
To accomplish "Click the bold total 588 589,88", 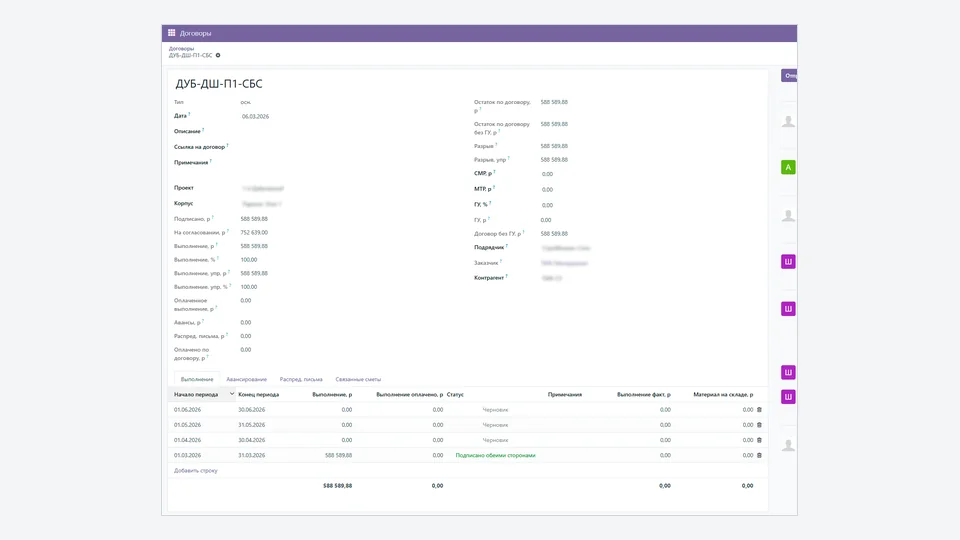I will 337,486.
